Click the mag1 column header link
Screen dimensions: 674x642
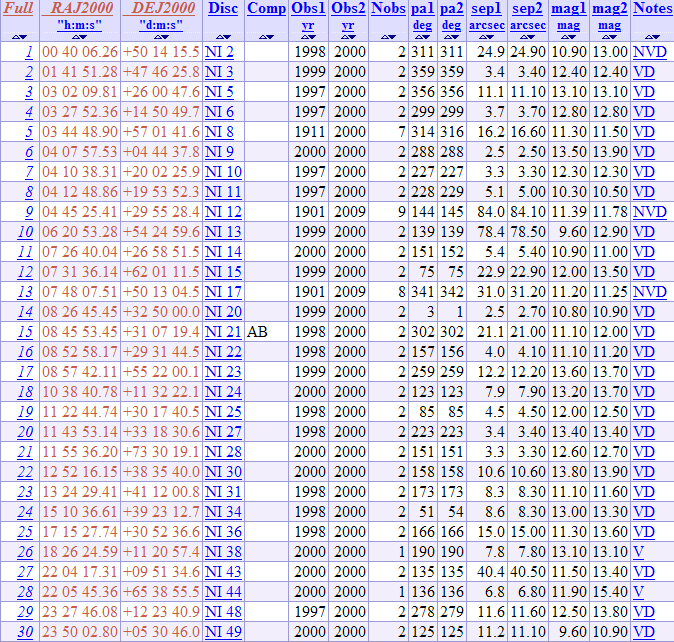567,8
